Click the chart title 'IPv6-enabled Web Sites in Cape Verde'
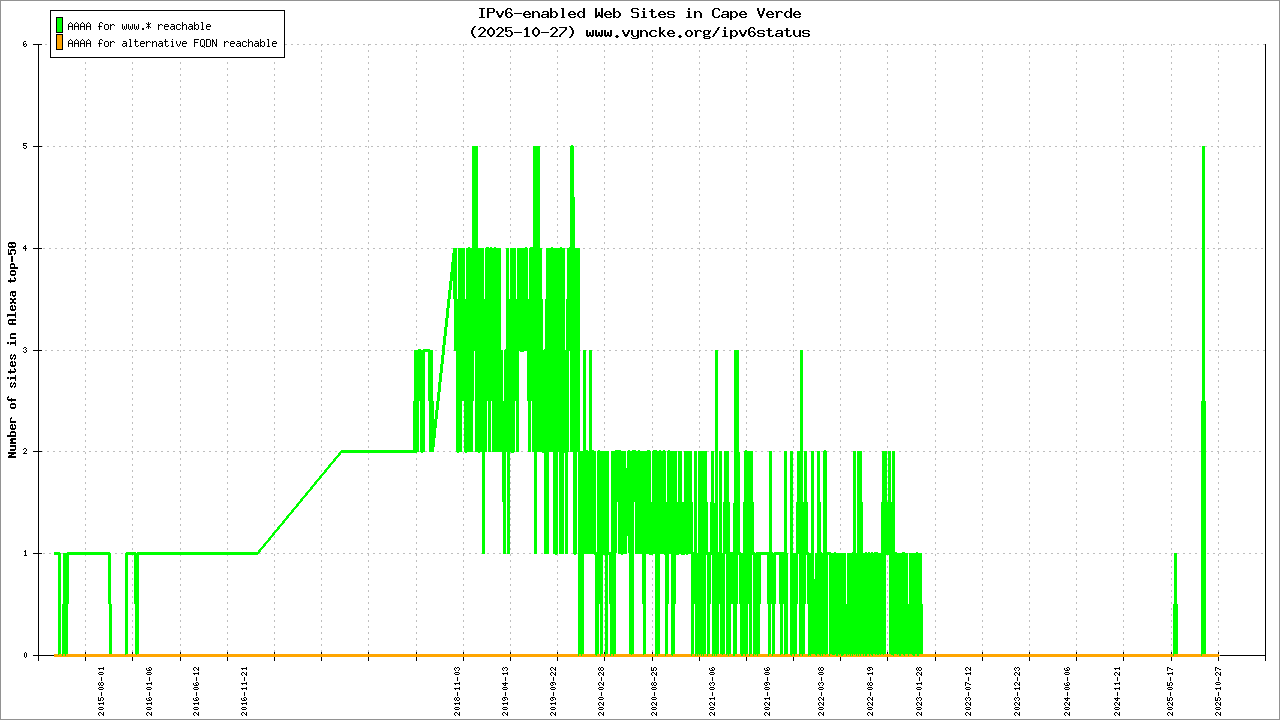This screenshot has height=720, width=1280. 639,14
